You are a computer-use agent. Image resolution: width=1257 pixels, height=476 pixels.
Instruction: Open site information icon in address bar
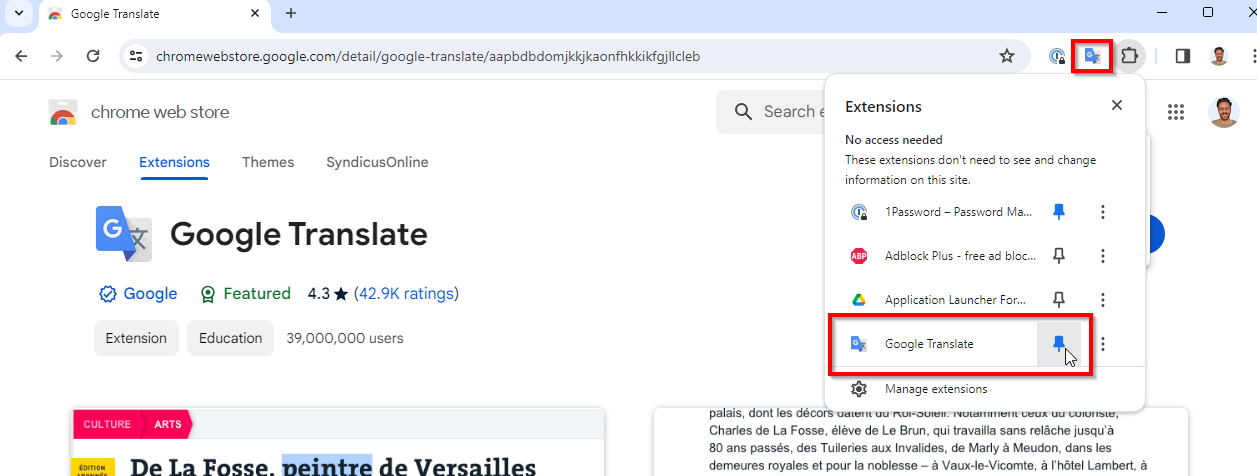[137, 56]
